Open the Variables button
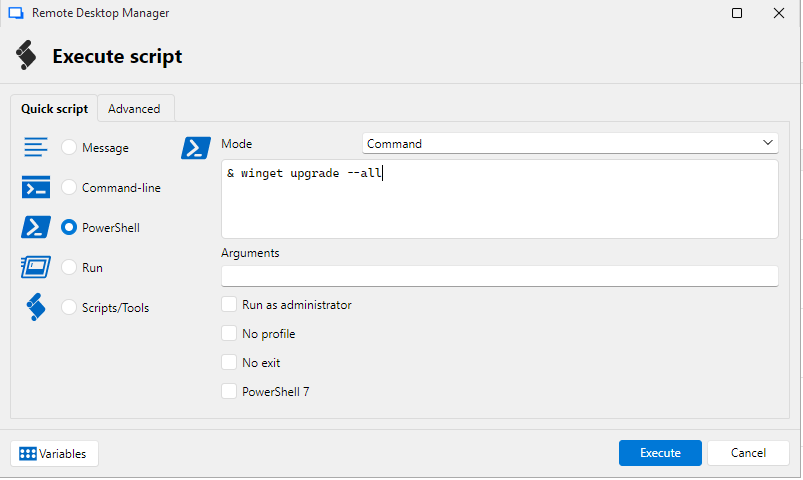 54,453
